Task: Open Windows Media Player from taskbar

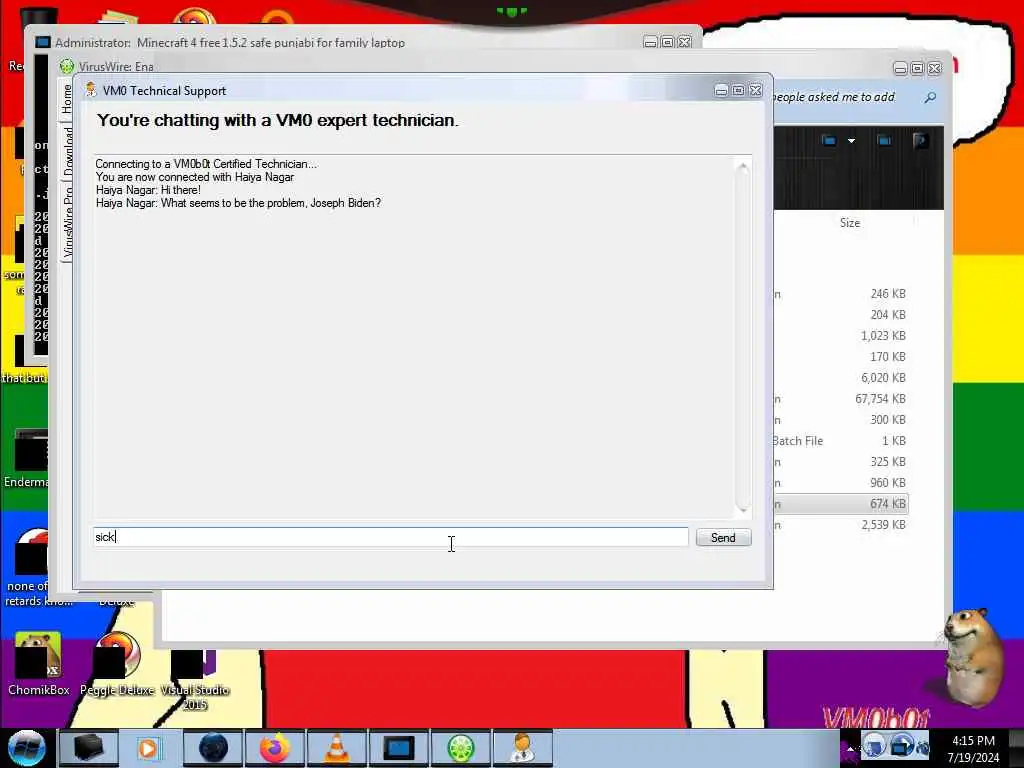Action: pyautogui.click(x=148, y=748)
